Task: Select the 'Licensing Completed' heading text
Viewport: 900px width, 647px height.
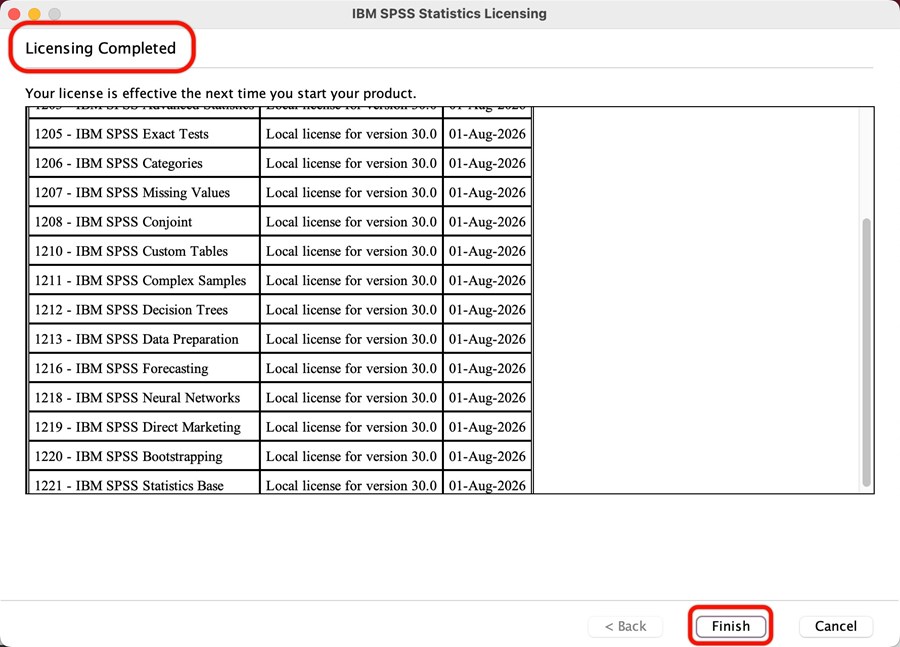Action: pyautogui.click(x=100, y=48)
